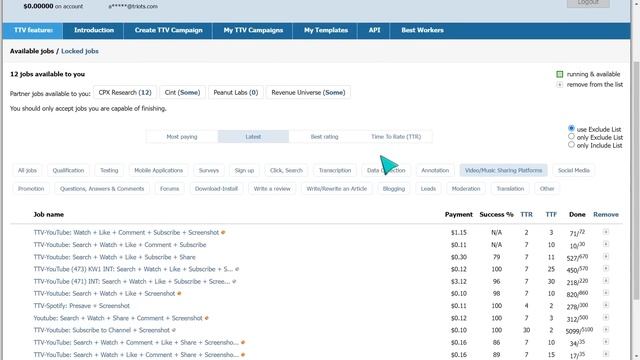This screenshot has width=640, height=360.
Task: Open My Templates tab
Action: point(326,30)
